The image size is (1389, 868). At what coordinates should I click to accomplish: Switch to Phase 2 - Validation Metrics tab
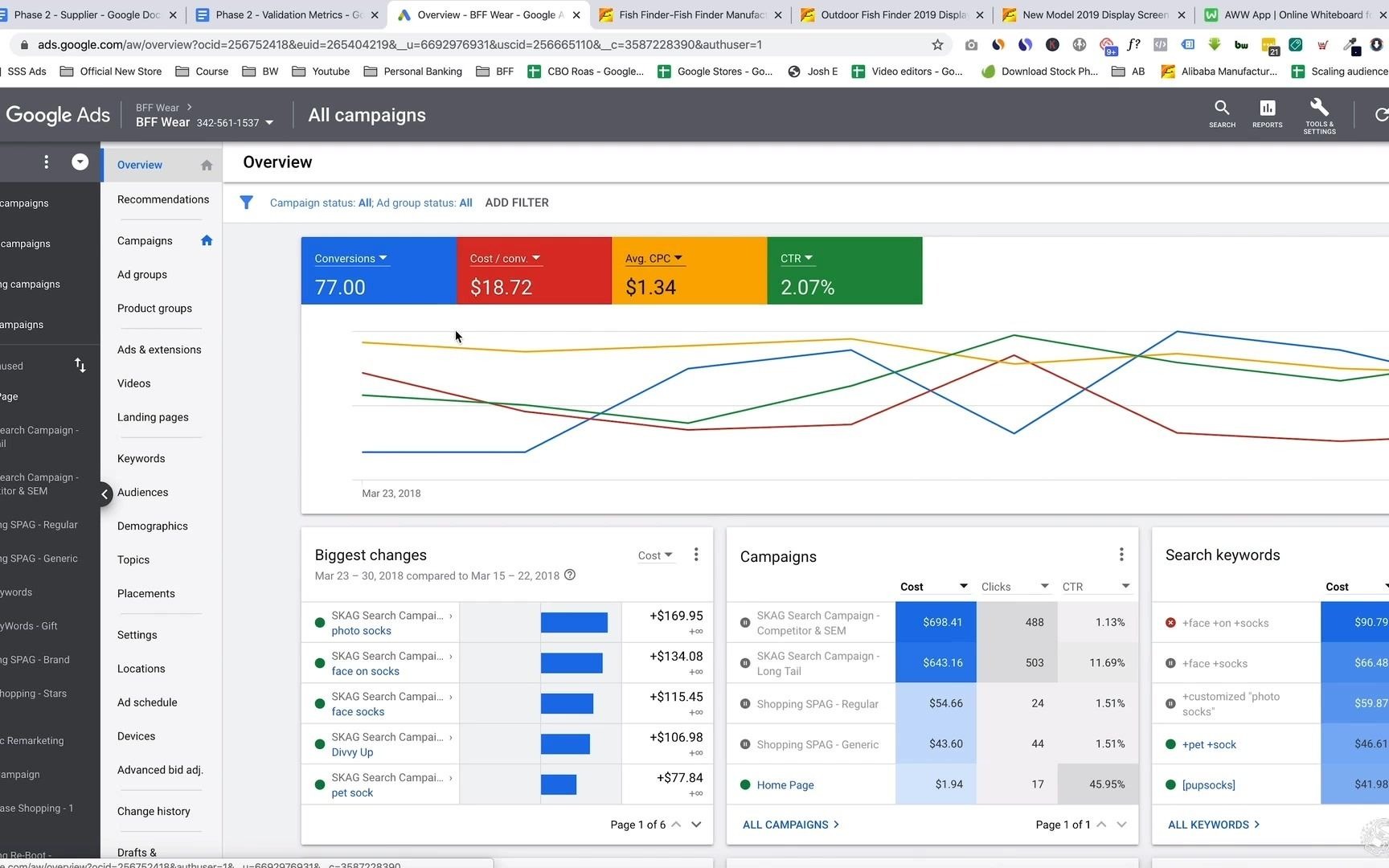[288, 14]
